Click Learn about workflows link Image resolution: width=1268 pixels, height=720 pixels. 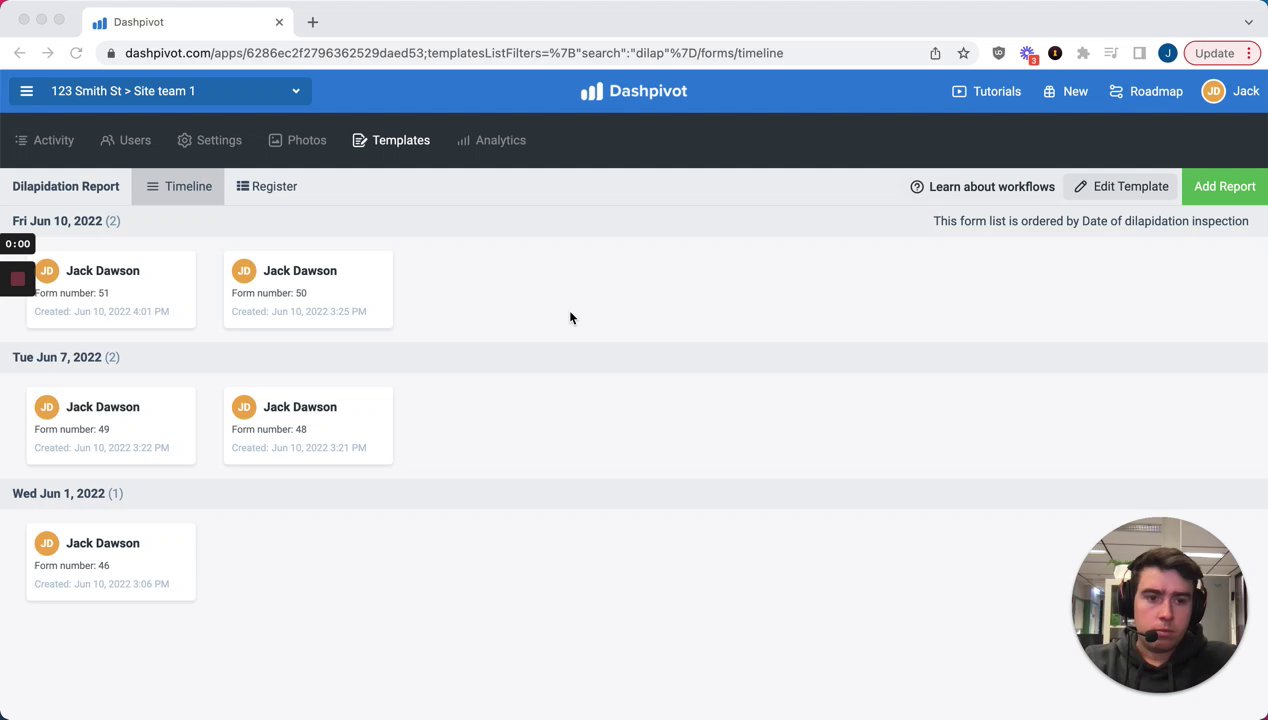[982, 186]
